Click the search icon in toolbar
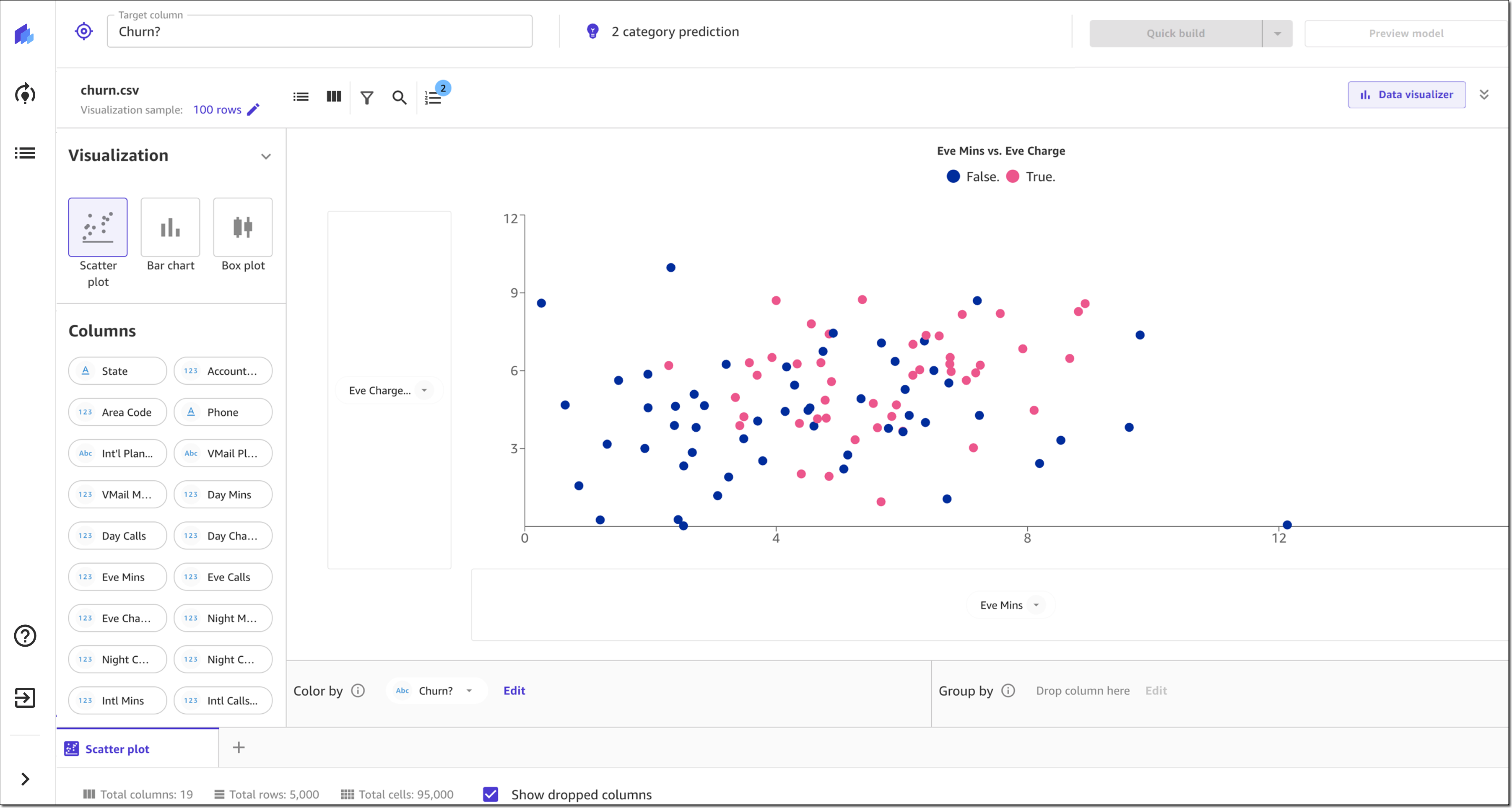Viewport: 1512px width, 808px height. click(x=399, y=97)
